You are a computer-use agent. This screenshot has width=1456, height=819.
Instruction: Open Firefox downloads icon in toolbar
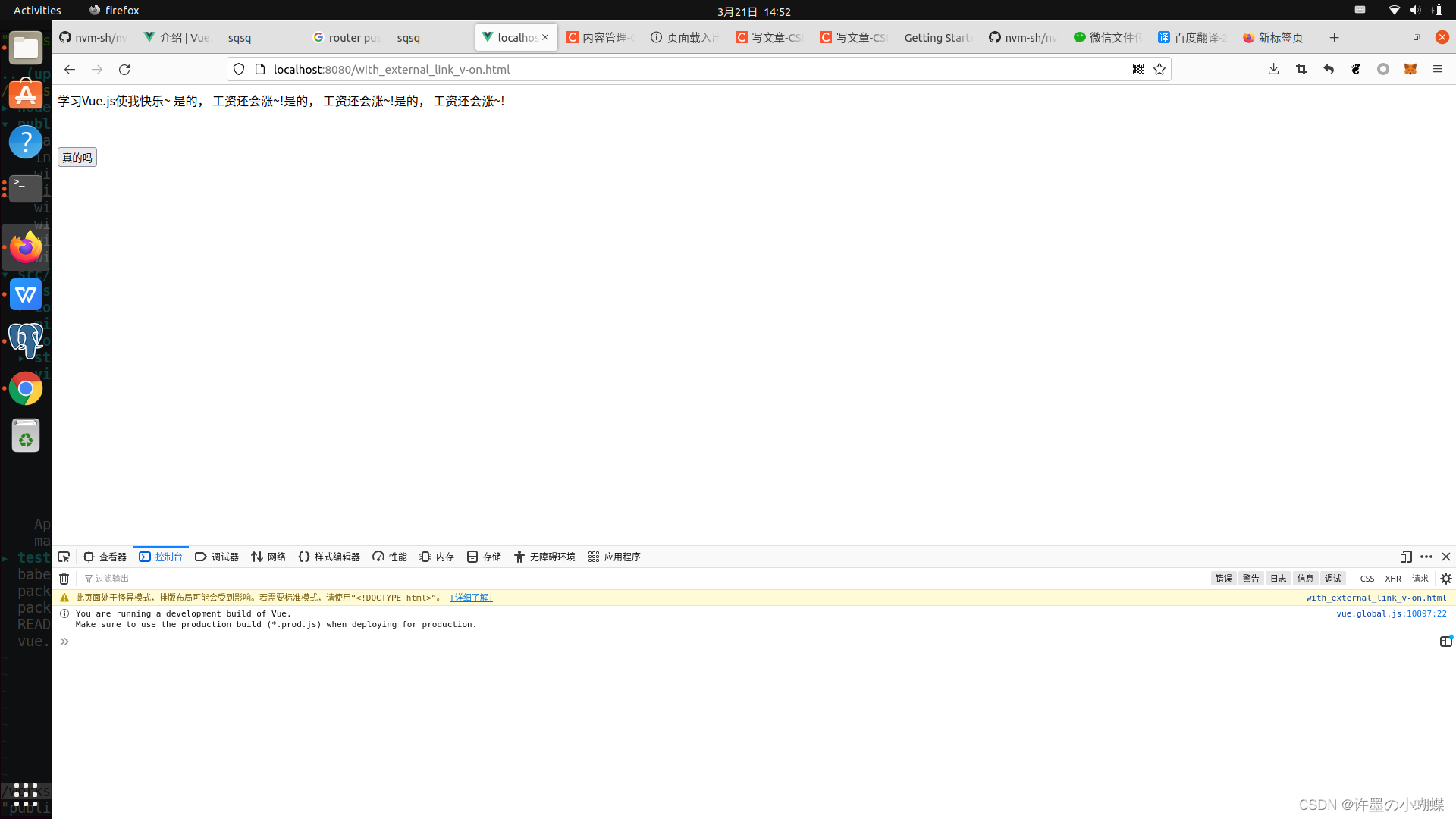(1273, 69)
